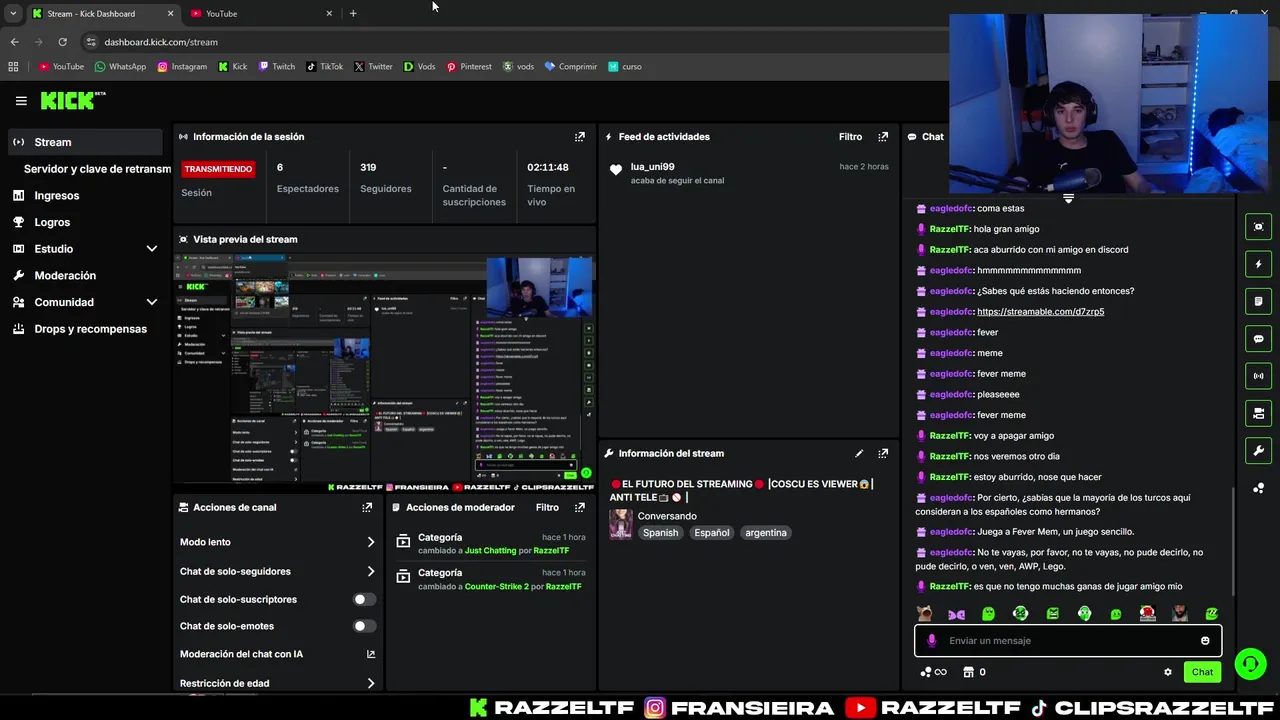Open external link for Moderación del chat con IA
1280x720 pixels.
point(371,654)
